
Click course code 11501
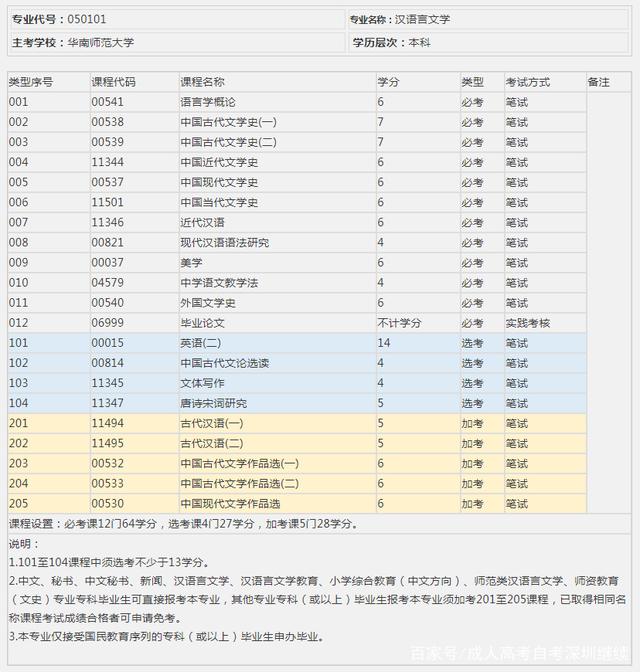[x=107, y=202]
